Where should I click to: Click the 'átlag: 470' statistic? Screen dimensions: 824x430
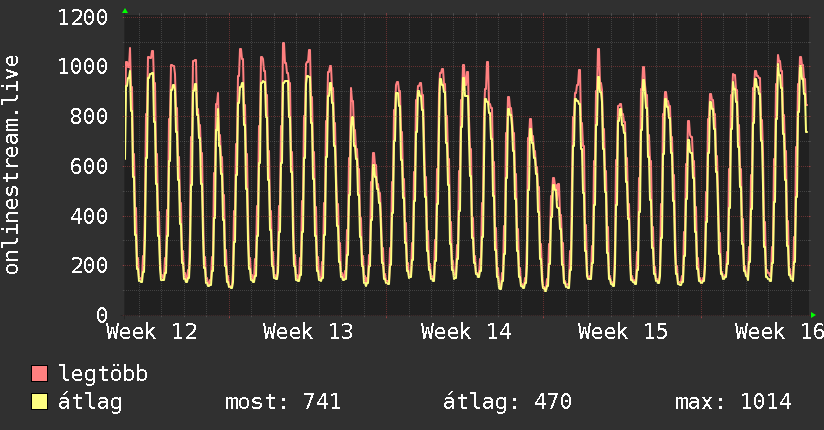(506, 403)
